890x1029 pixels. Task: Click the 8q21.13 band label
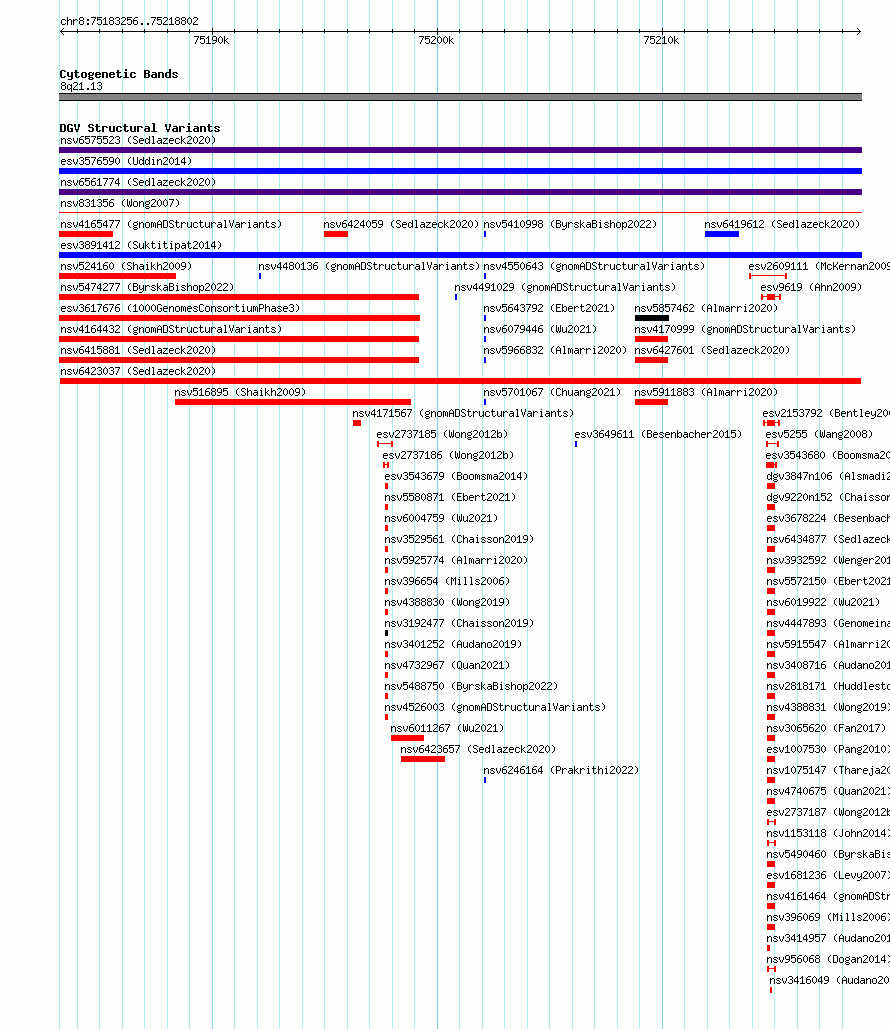pyautogui.click(x=81, y=87)
